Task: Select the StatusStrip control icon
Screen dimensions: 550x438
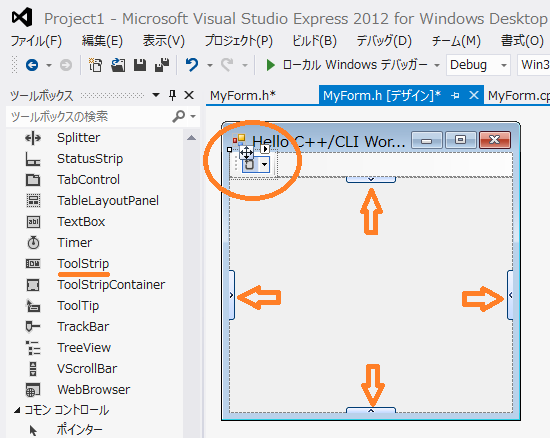Action: point(33,159)
